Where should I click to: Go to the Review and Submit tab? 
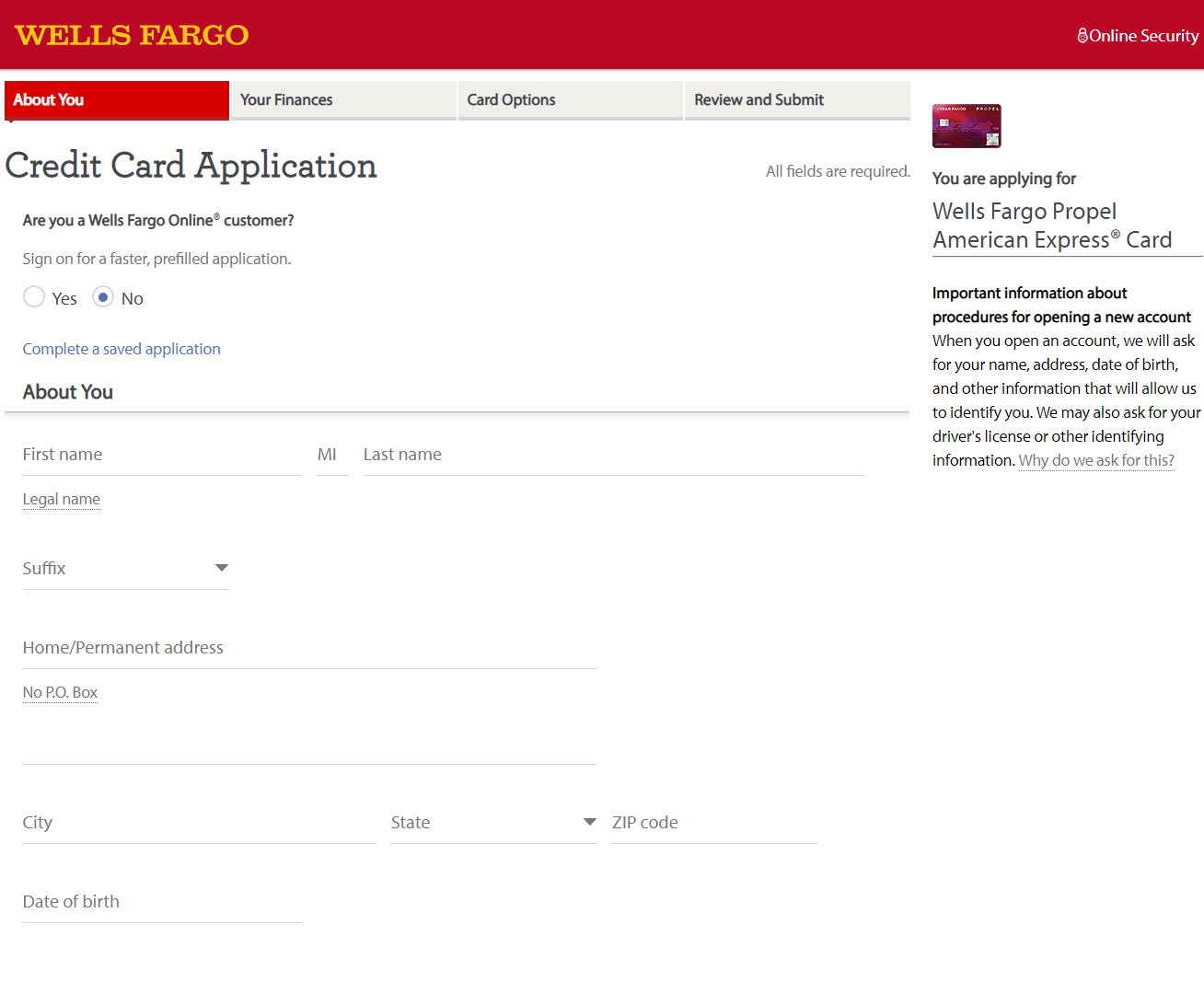tap(796, 100)
